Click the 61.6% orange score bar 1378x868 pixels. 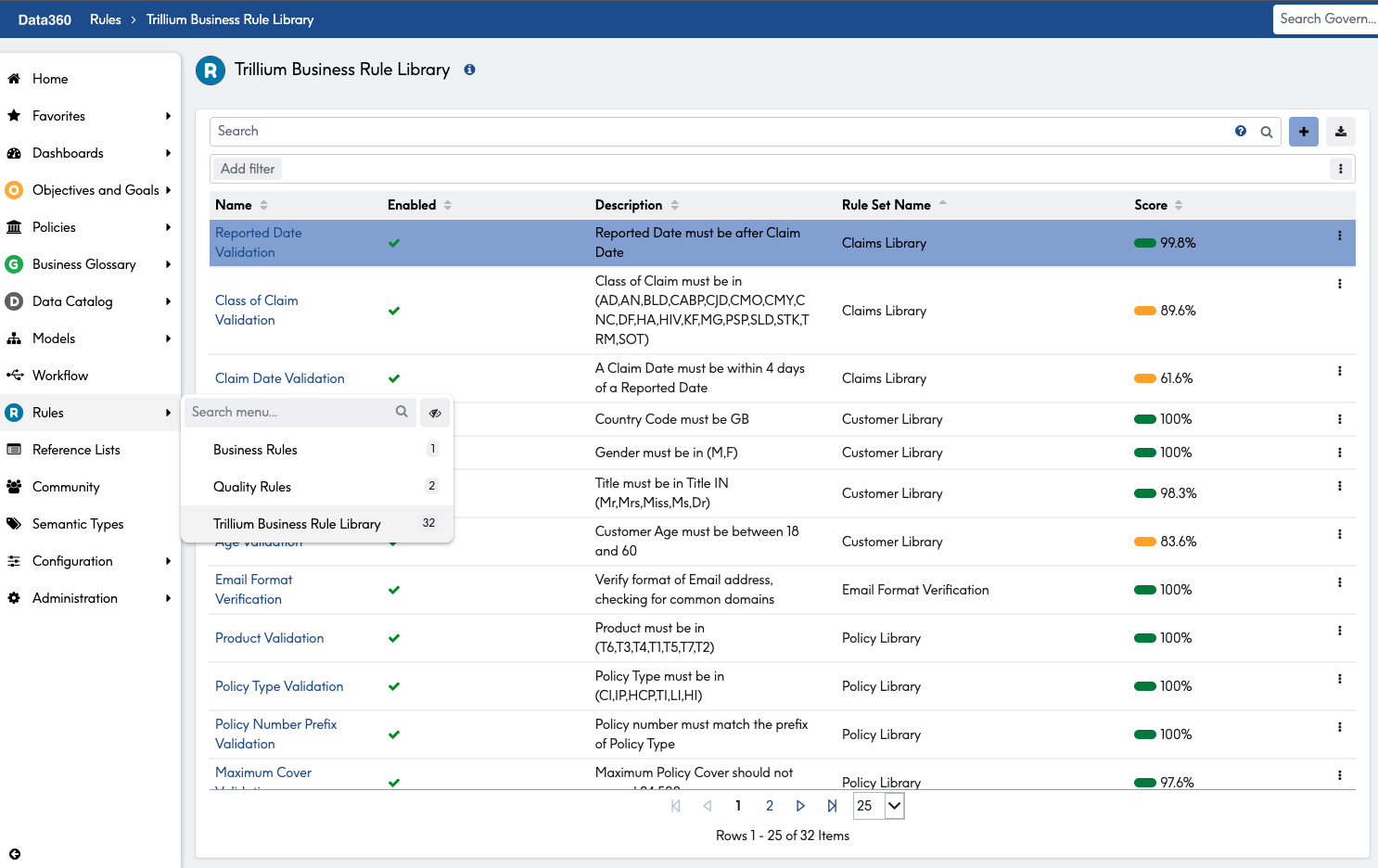point(1145,378)
